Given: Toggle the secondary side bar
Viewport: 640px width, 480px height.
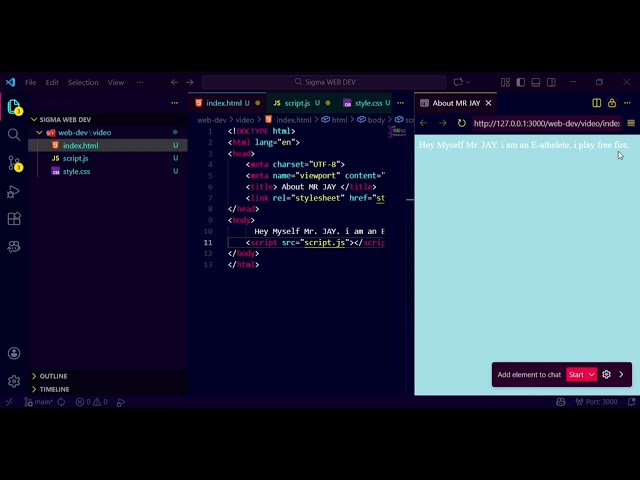Looking at the screenshot, I should 551,82.
